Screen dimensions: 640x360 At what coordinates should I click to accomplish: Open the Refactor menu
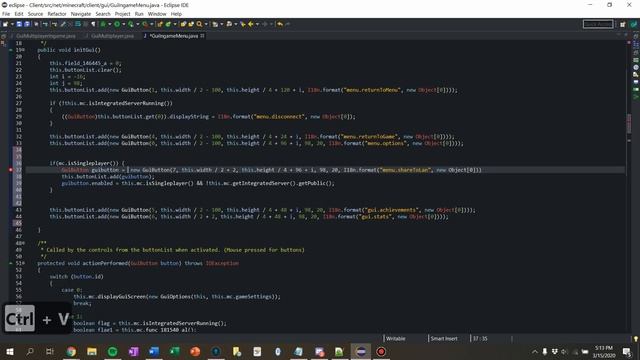click(57, 14)
